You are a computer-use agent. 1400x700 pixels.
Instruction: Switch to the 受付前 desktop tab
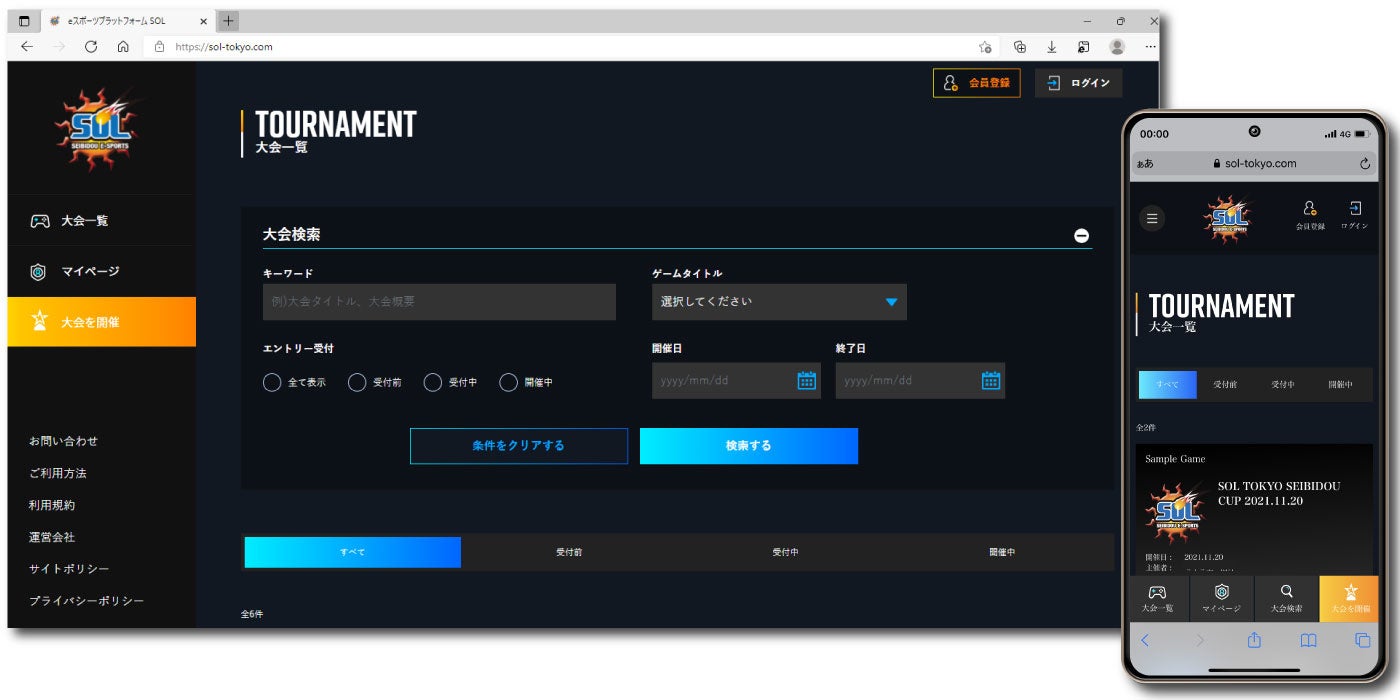pyautogui.click(x=569, y=552)
